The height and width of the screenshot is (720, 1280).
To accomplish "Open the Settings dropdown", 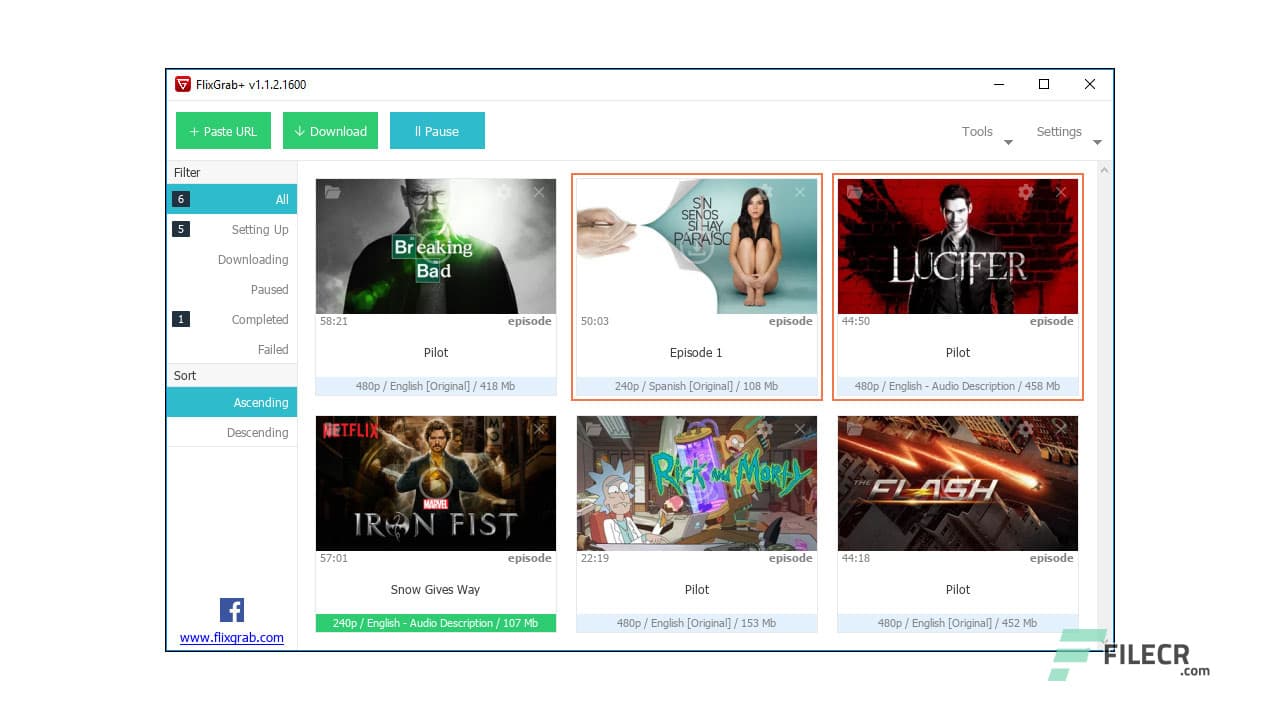I will [x=1059, y=131].
